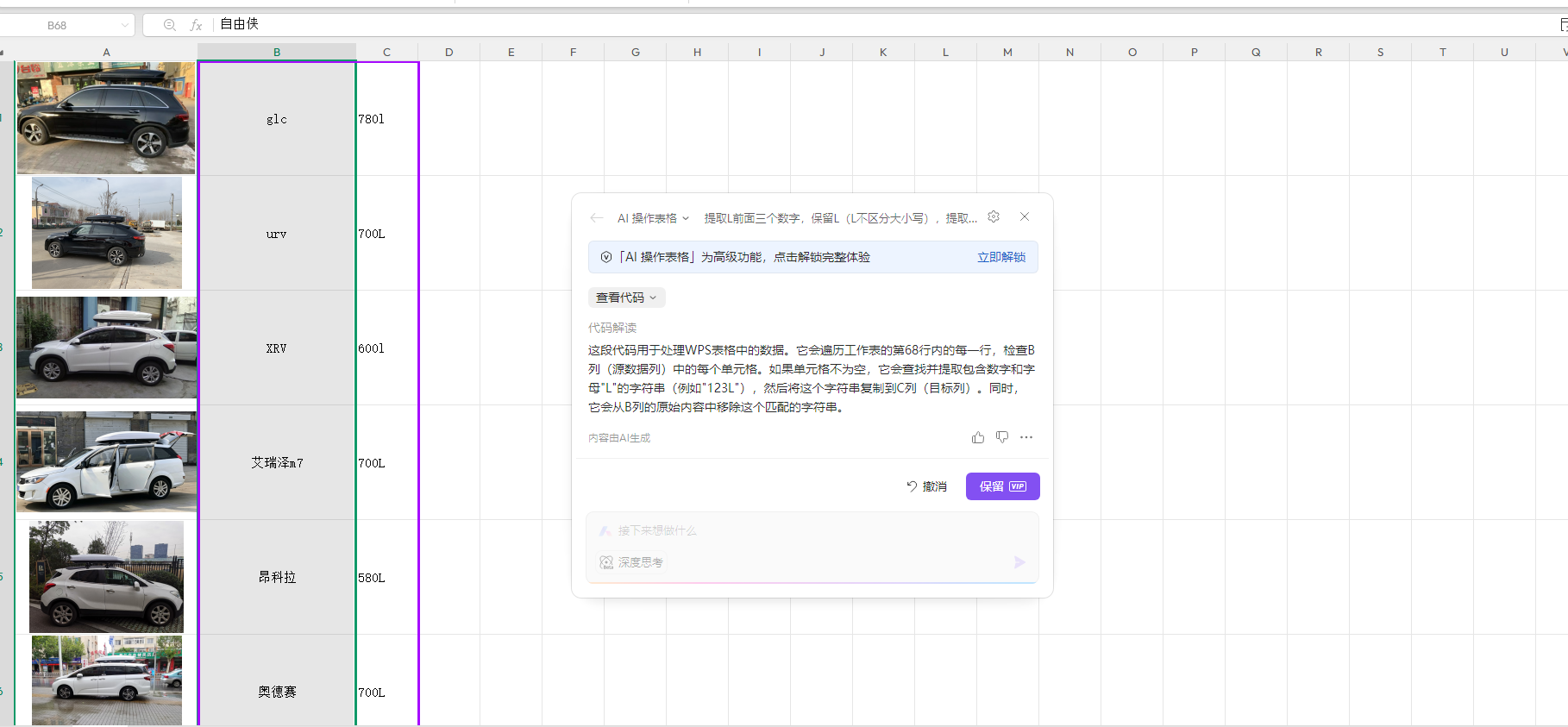Select cell containing 昂科拉
The width and height of the screenshot is (1568, 727).
[x=277, y=577]
